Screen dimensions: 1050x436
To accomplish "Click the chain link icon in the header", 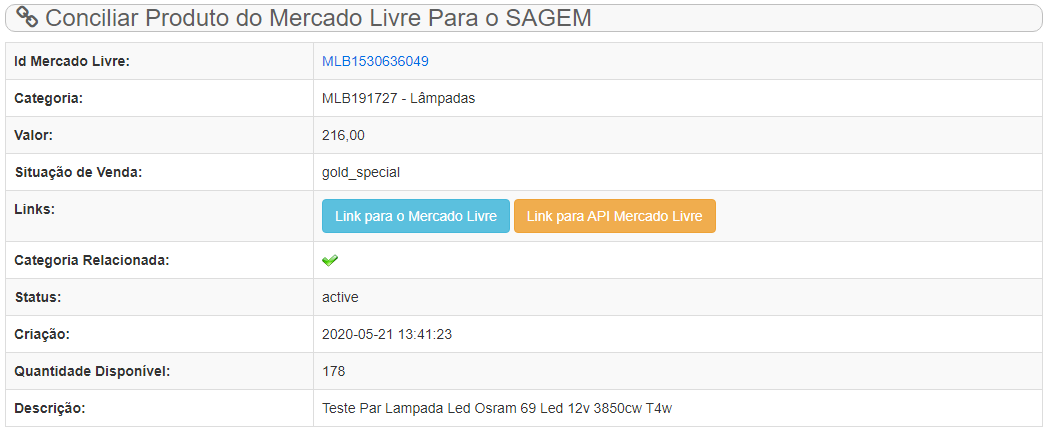I will click(x=27, y=17).
